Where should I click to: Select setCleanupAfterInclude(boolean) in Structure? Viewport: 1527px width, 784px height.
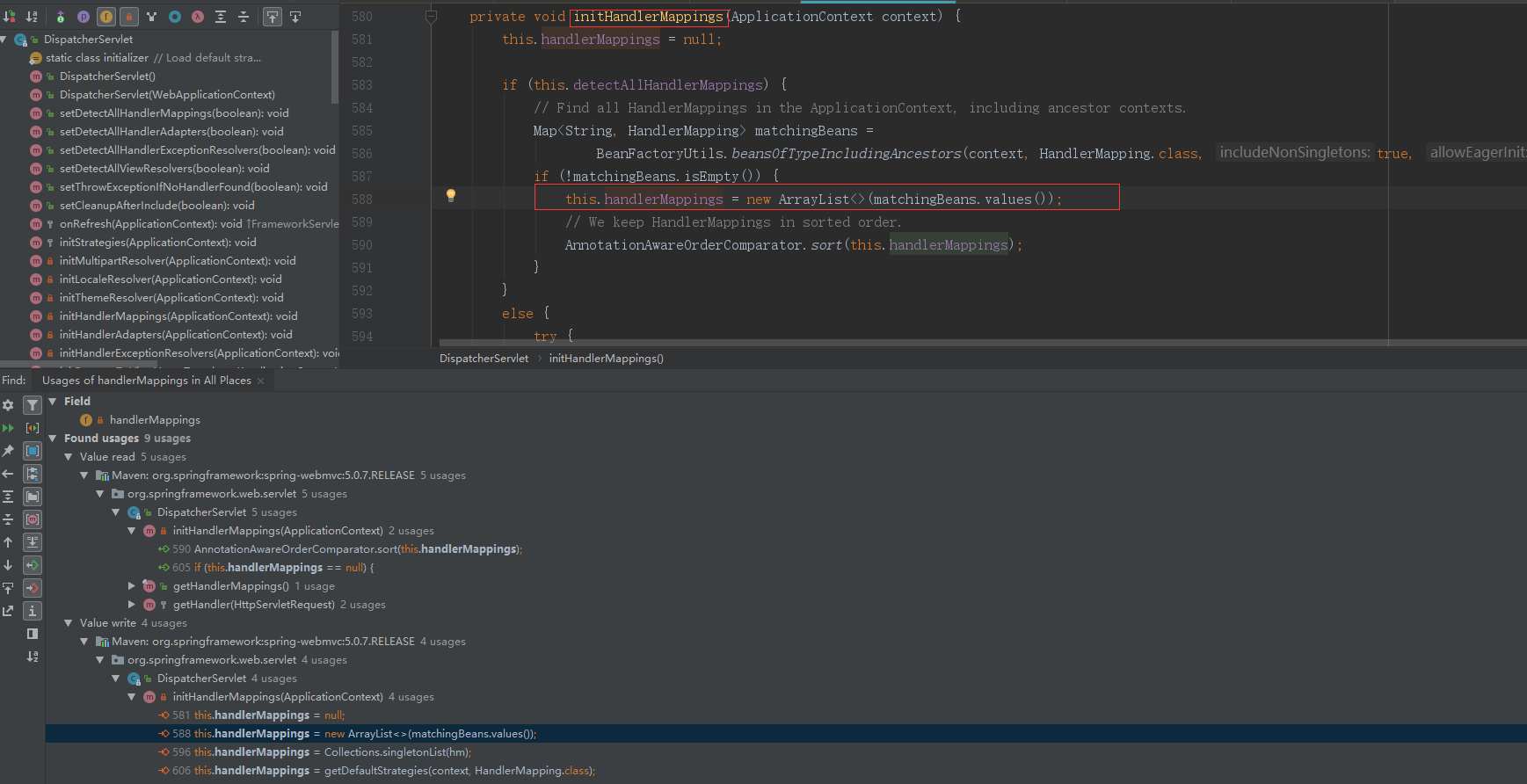(157, 206)
